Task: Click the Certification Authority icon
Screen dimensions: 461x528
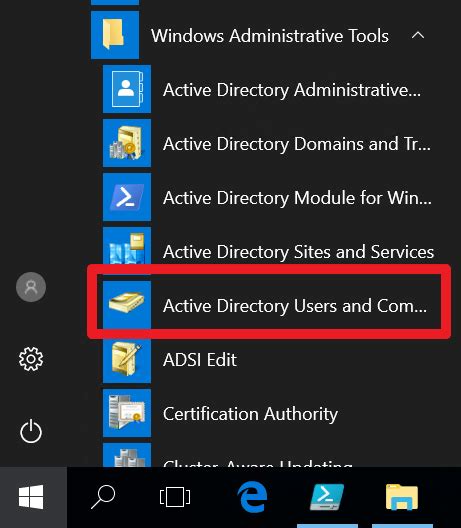Action: (127, 413)
